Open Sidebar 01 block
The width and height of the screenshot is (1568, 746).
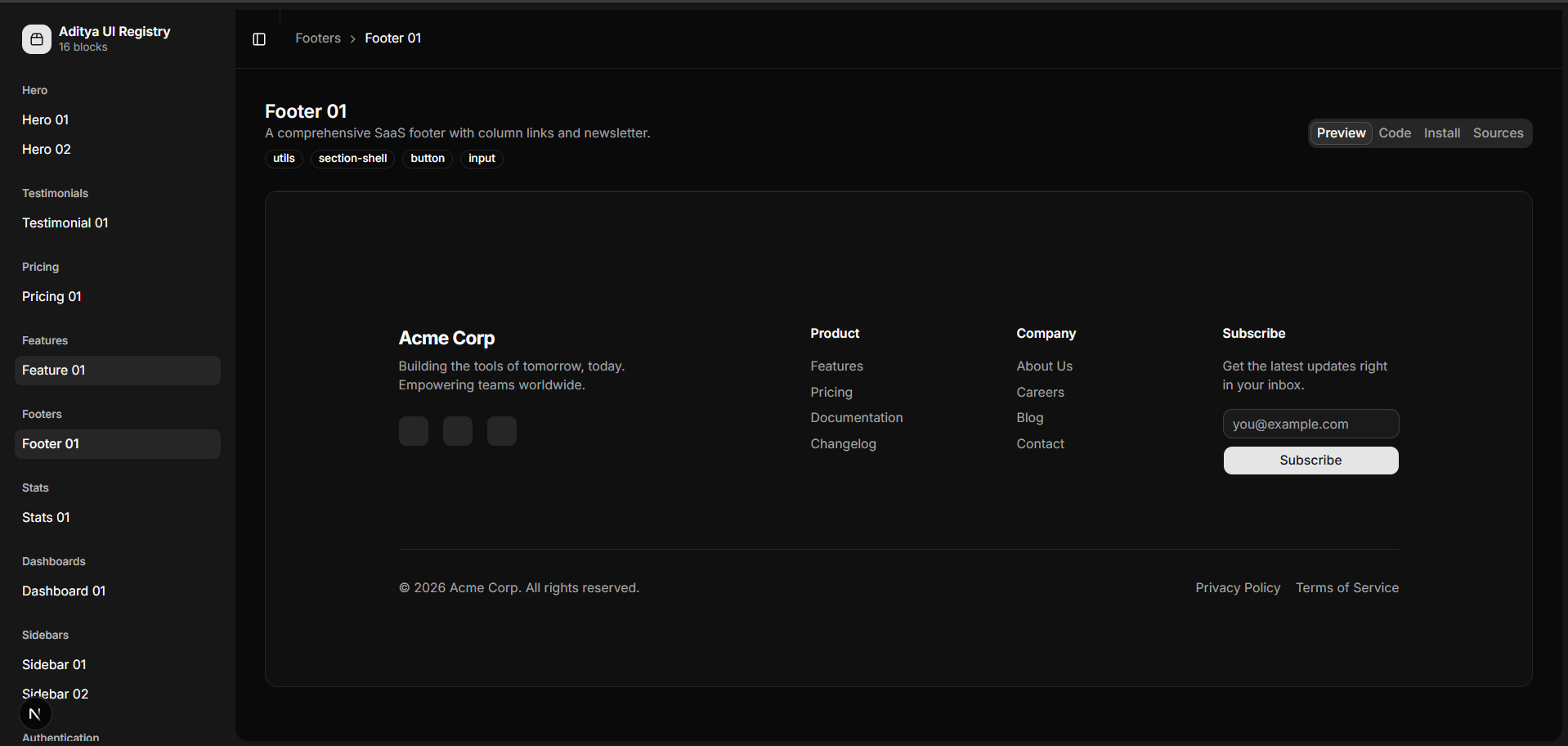118,665
